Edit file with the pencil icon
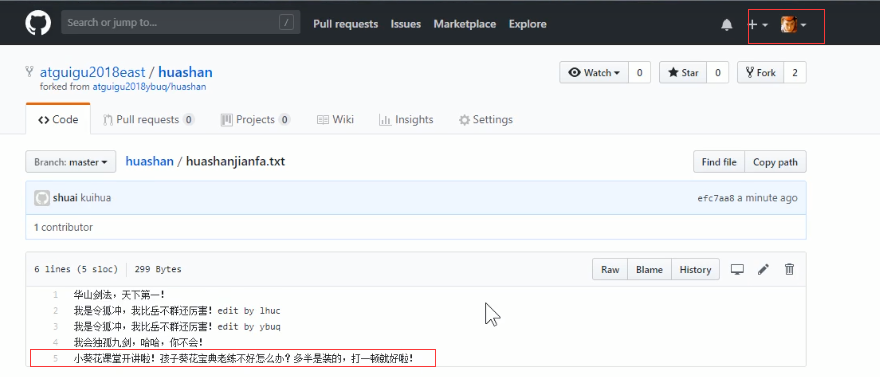880x377 pixels. point(763,270)
